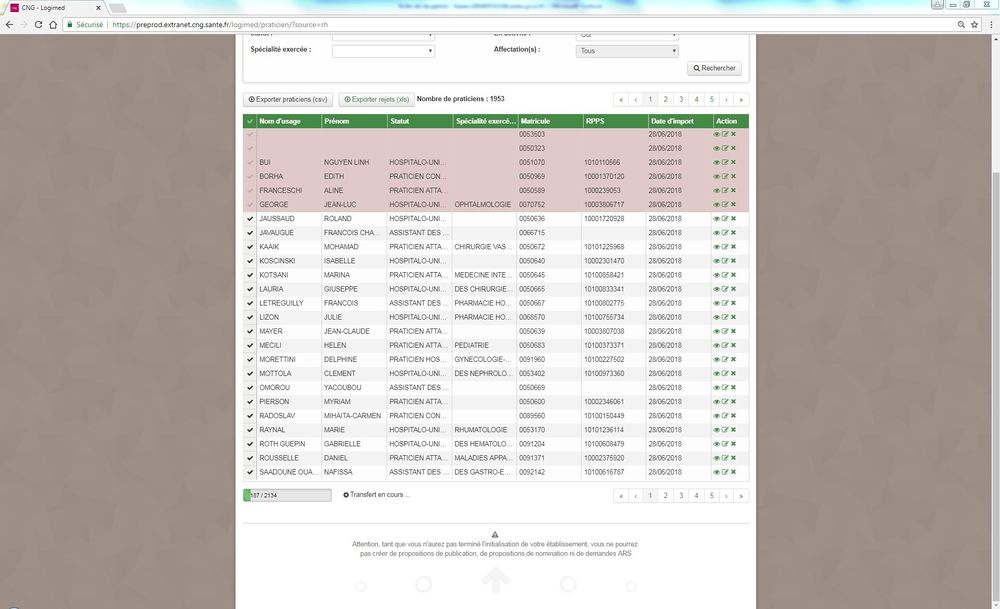View details of GEORGE Jean-Luc

coord(716,205)
